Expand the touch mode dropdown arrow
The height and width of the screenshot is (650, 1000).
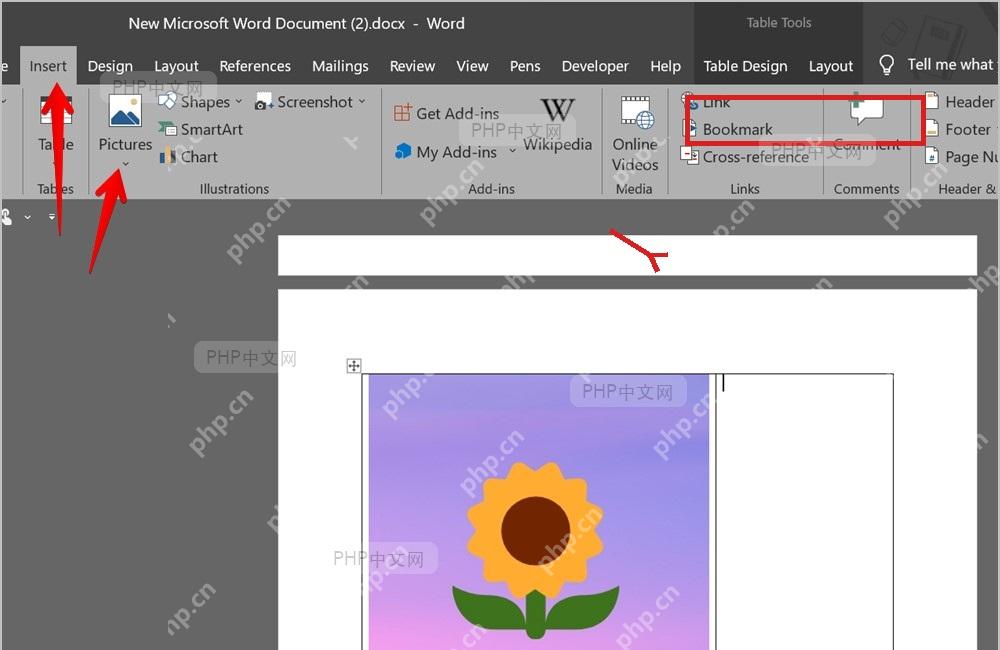[x=28, y=218]
